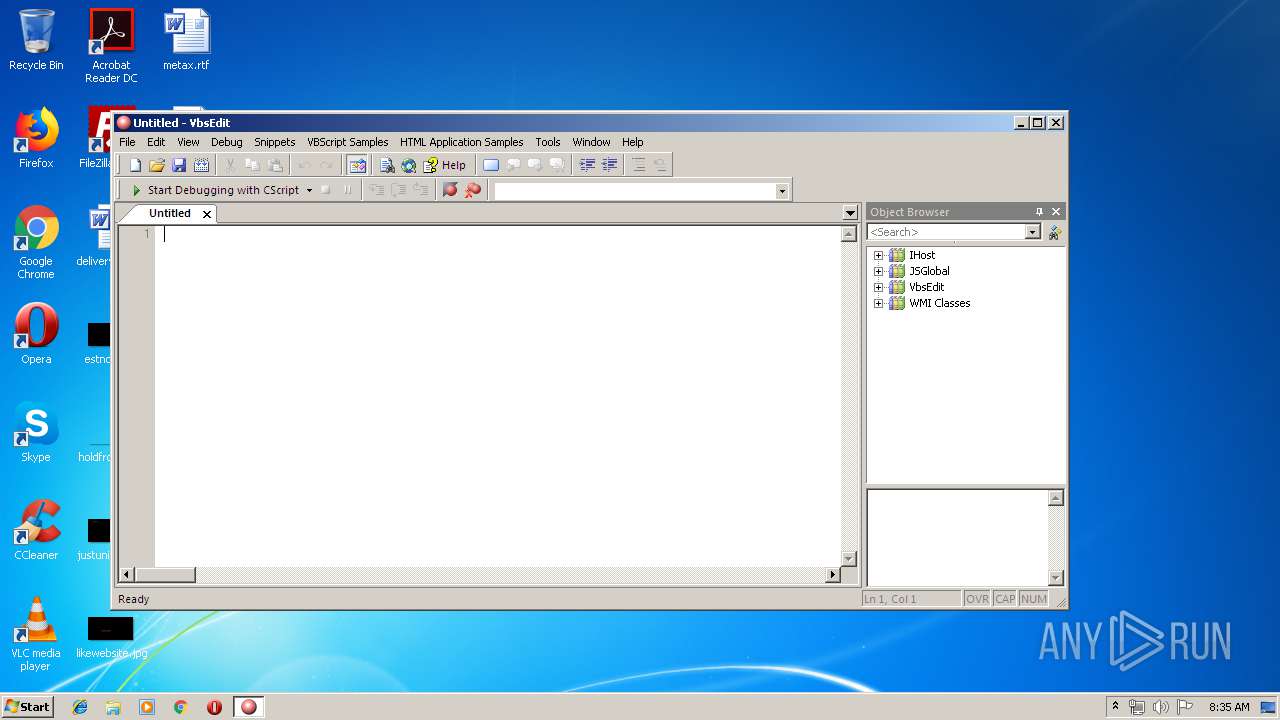
Task: Clear all breakpoints icon
Action: tap(473, 190)
